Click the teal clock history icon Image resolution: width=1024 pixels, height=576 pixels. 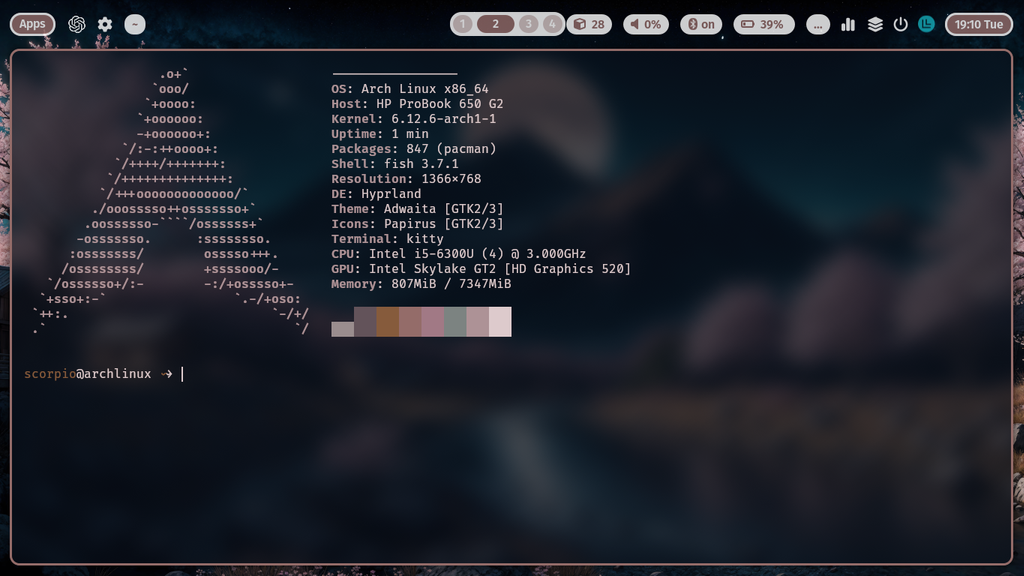point(926,24)
